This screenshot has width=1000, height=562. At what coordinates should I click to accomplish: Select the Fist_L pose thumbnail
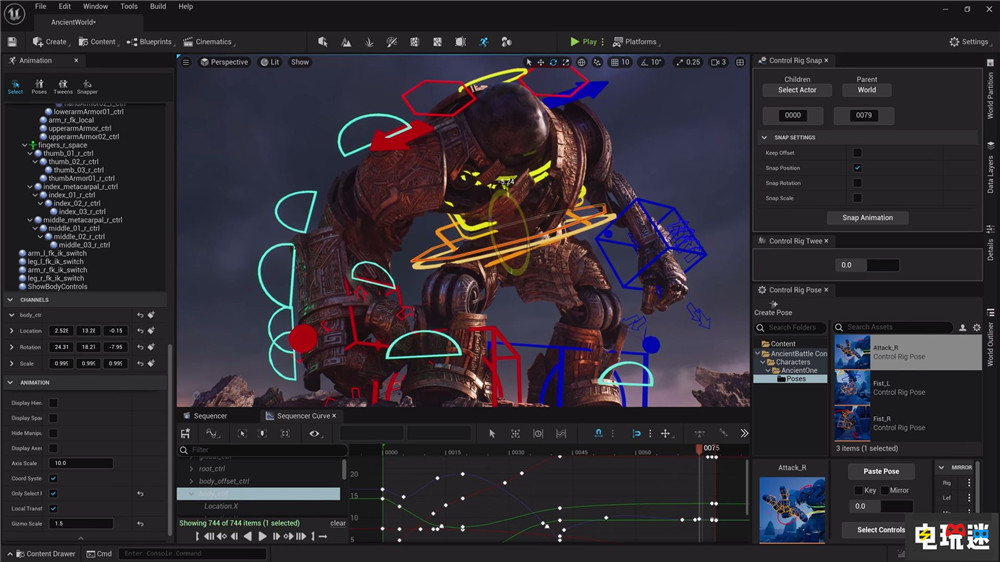click(x=852, y=387)
